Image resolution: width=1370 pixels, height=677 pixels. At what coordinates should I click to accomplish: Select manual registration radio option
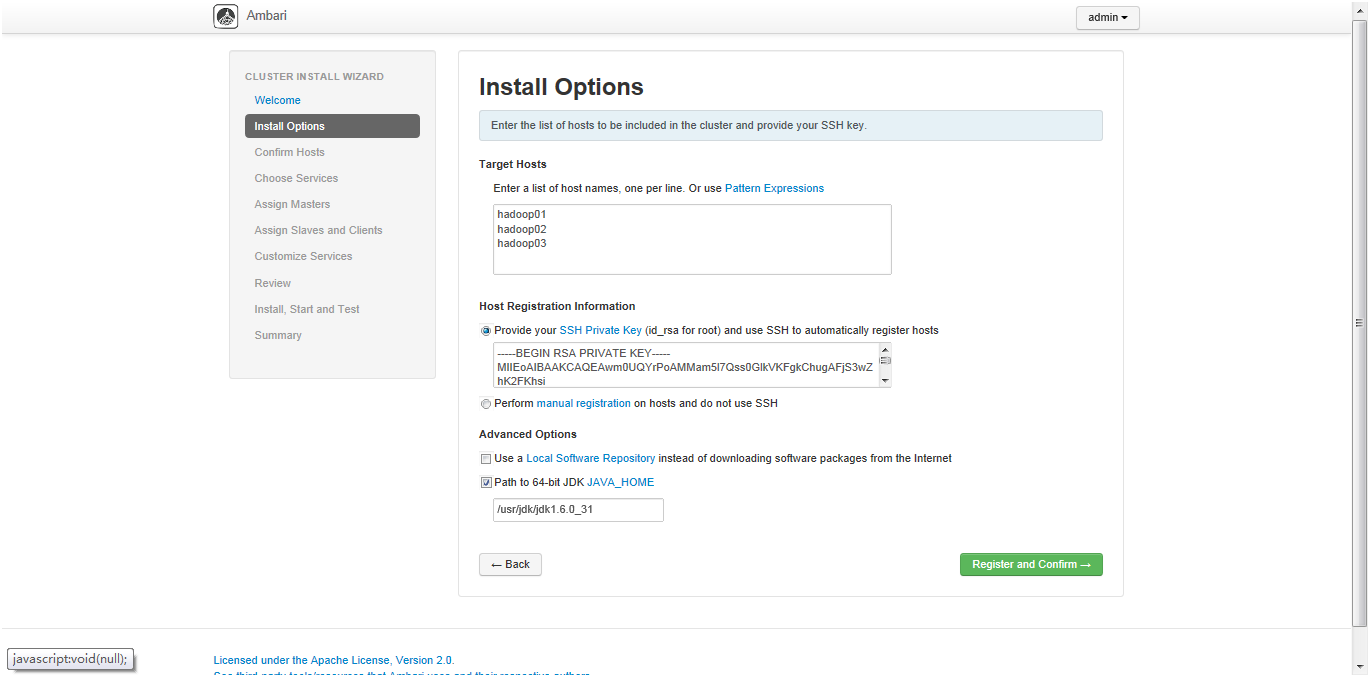coord(486,404)
